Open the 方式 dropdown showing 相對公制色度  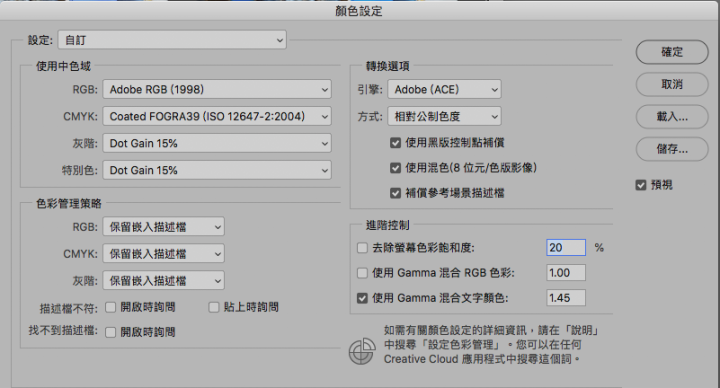[x=444, y=116]
